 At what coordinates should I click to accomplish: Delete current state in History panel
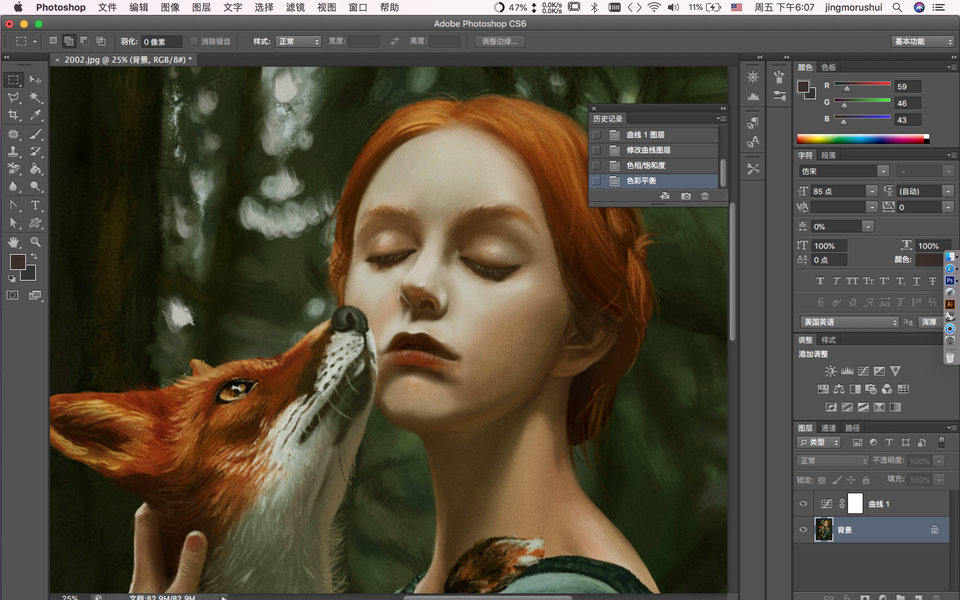[705, 196]
